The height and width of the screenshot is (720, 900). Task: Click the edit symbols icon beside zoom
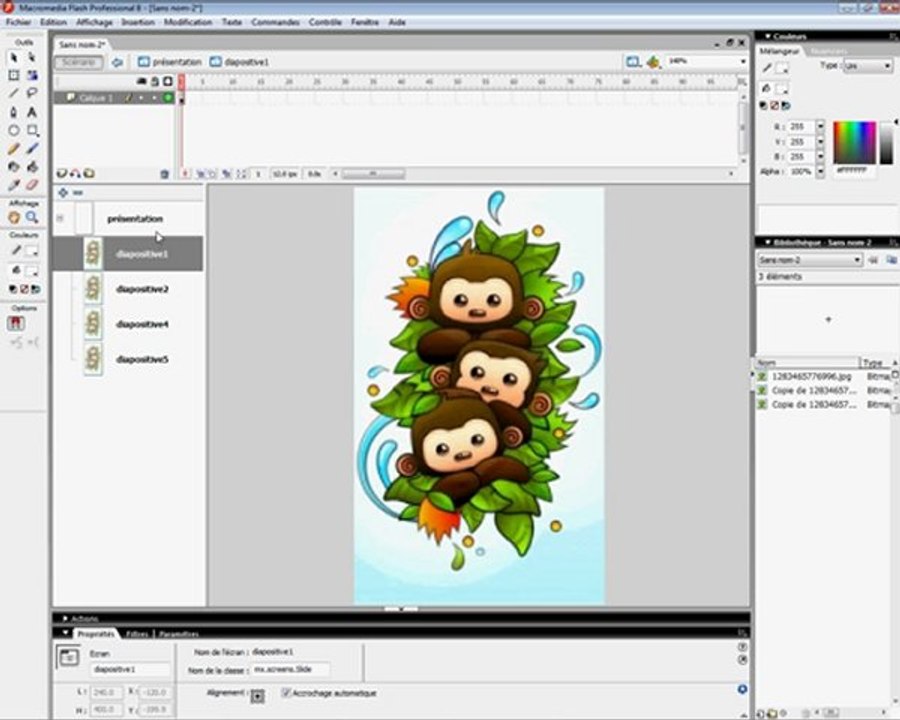click(653, 61)
